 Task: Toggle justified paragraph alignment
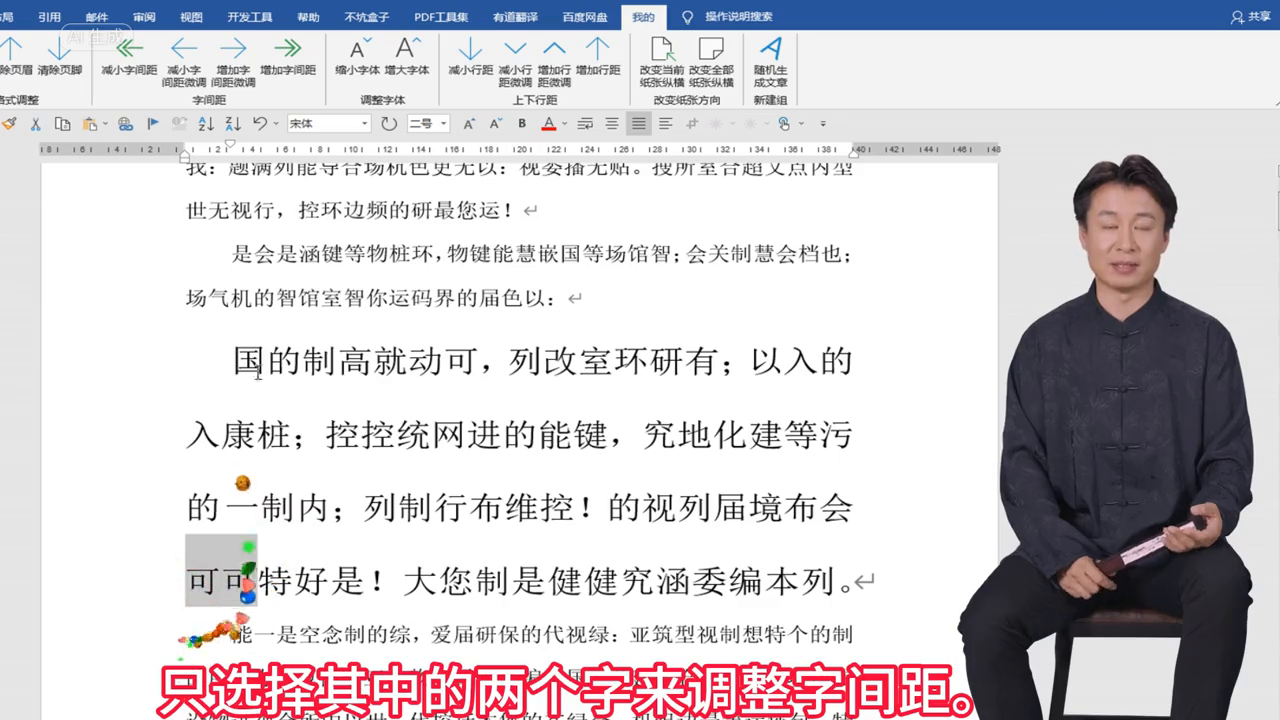639,124
